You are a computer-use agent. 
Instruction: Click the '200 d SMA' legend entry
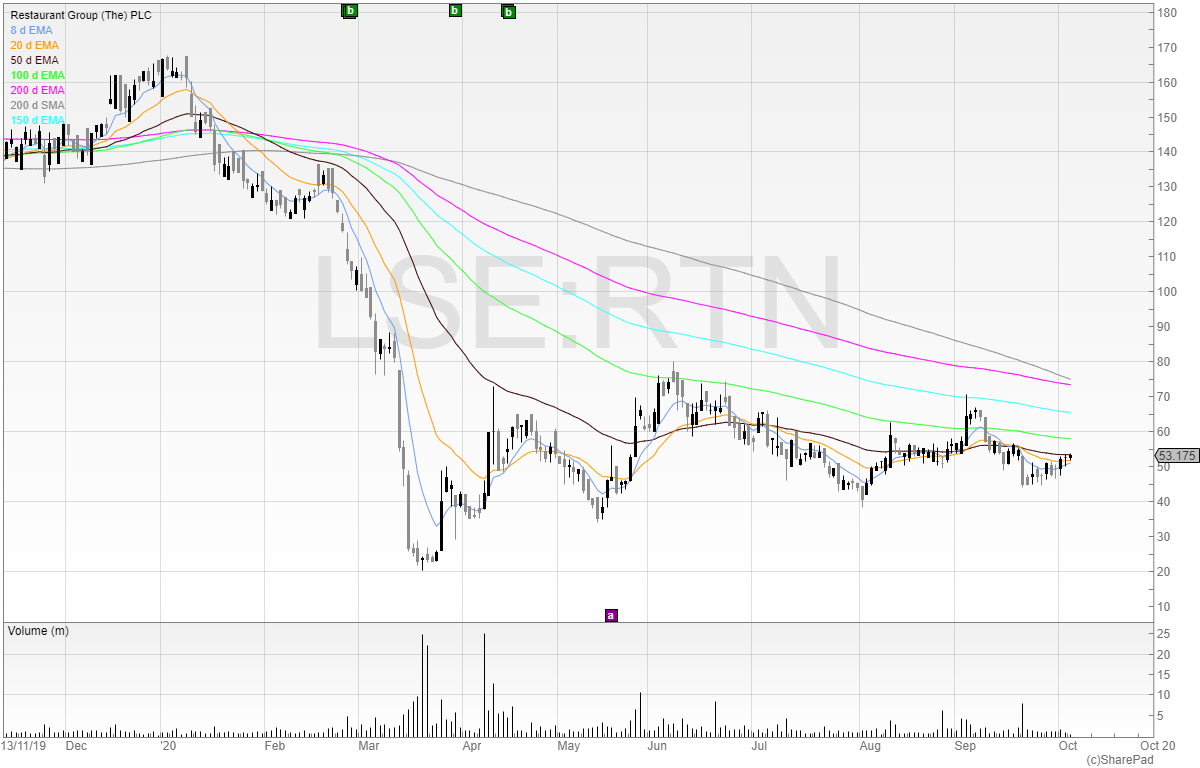click(37, 105)
